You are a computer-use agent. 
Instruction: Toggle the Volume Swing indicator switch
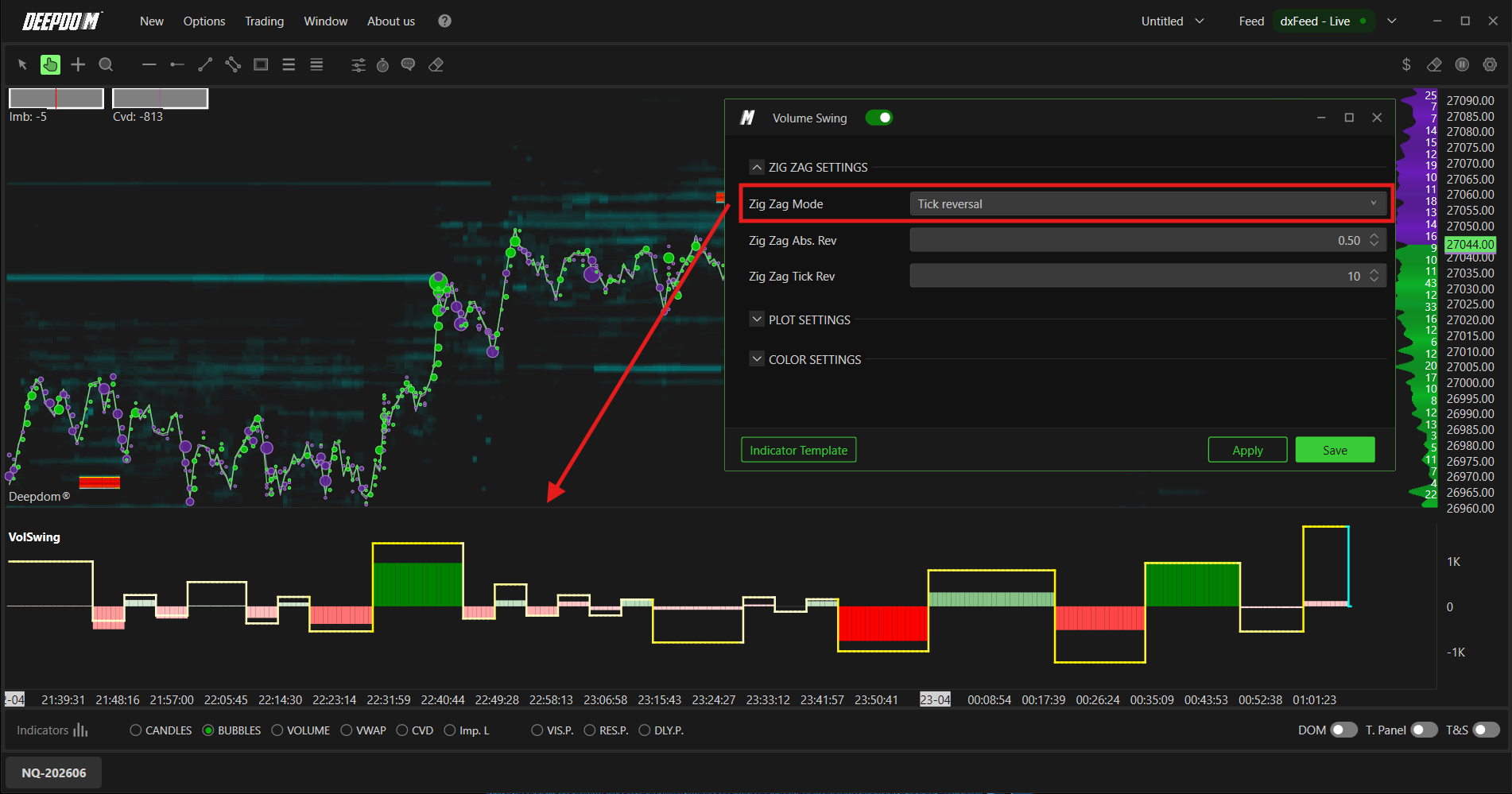point(879,118)
